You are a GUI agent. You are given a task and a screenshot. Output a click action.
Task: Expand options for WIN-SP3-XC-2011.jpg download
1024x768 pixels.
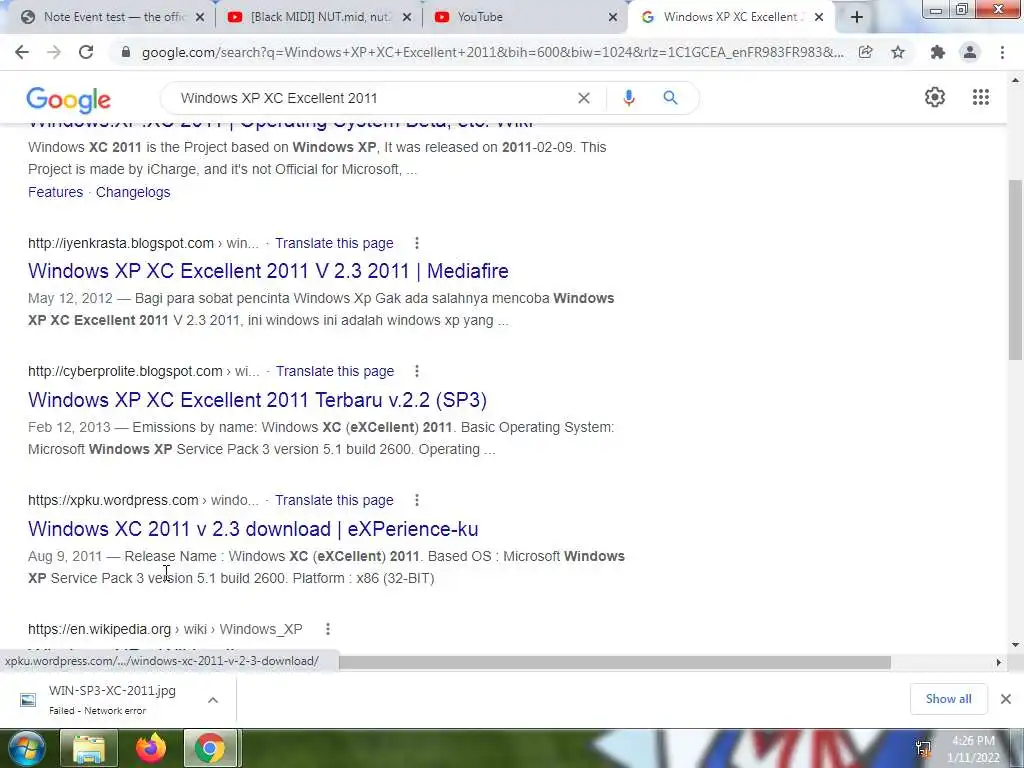213,700
